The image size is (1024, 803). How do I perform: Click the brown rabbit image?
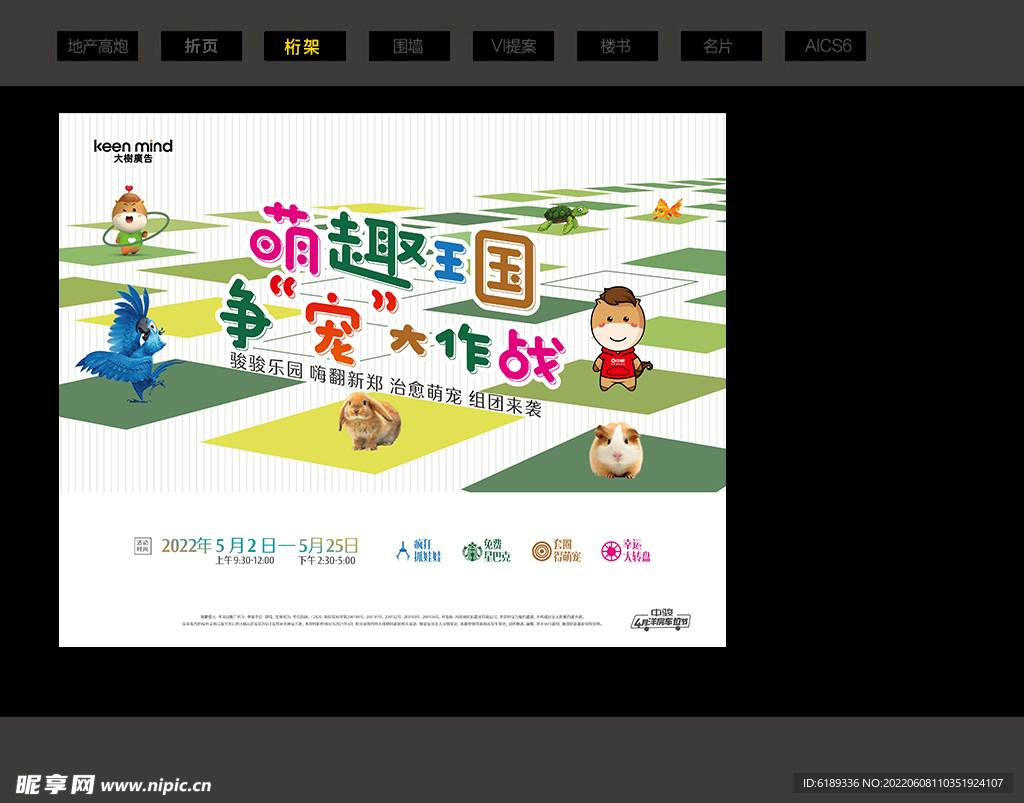pos(370,420)
